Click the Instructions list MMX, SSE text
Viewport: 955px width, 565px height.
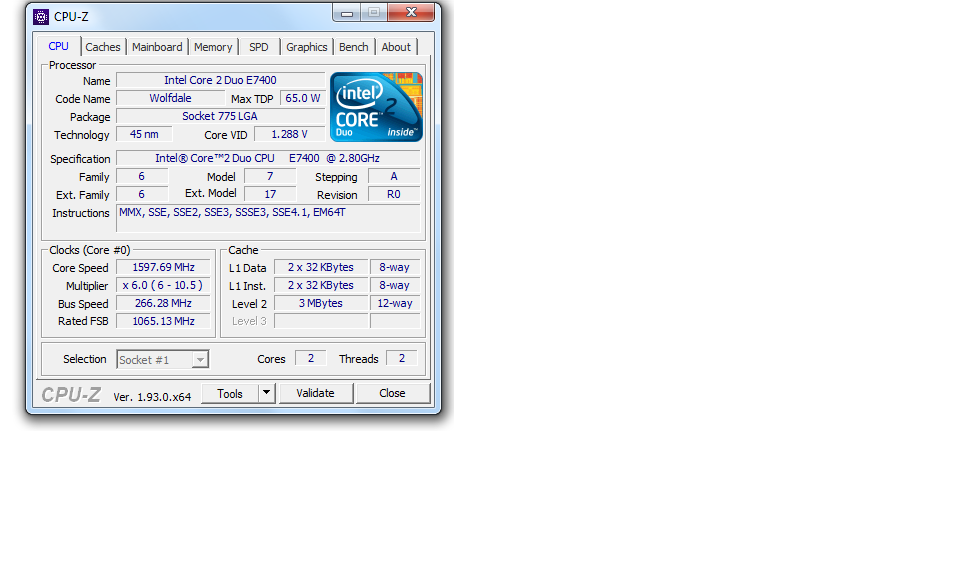(268, 218)
